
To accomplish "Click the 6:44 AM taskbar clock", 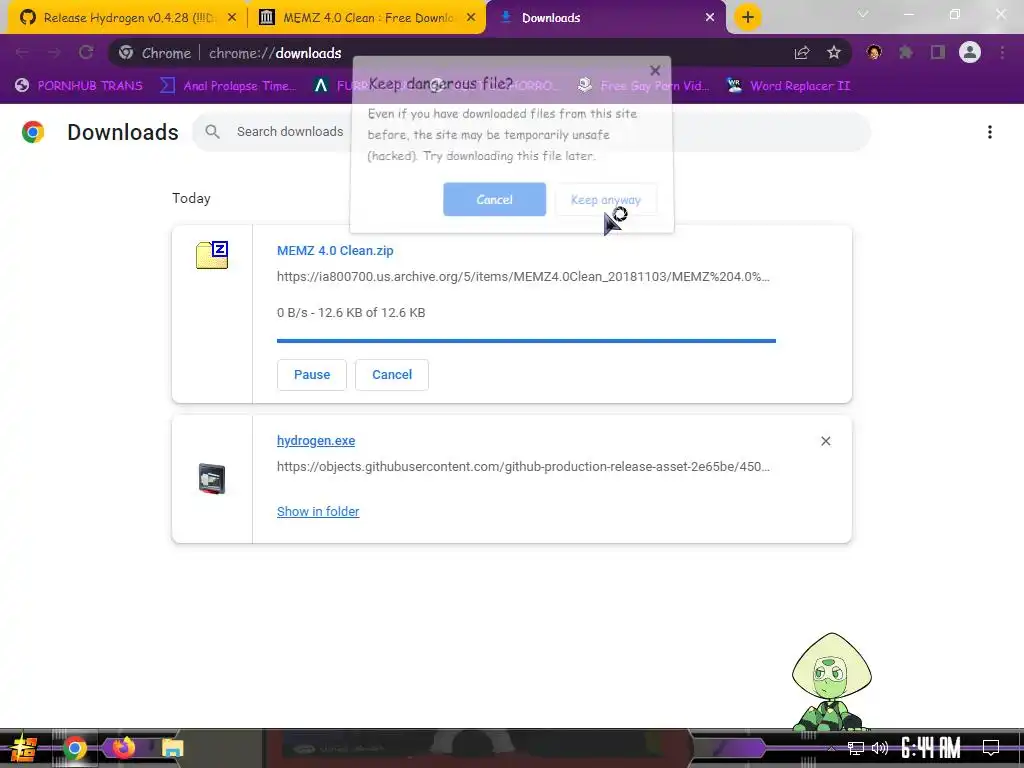I will 931,748.
